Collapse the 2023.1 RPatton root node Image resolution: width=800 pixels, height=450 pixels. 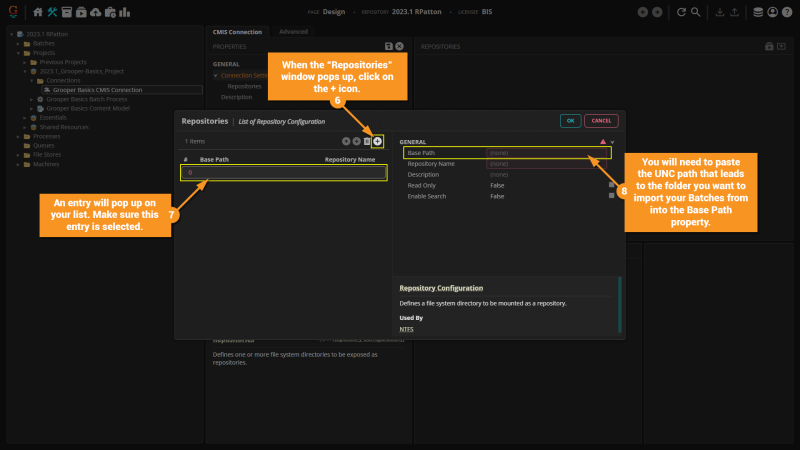[12, 34]
